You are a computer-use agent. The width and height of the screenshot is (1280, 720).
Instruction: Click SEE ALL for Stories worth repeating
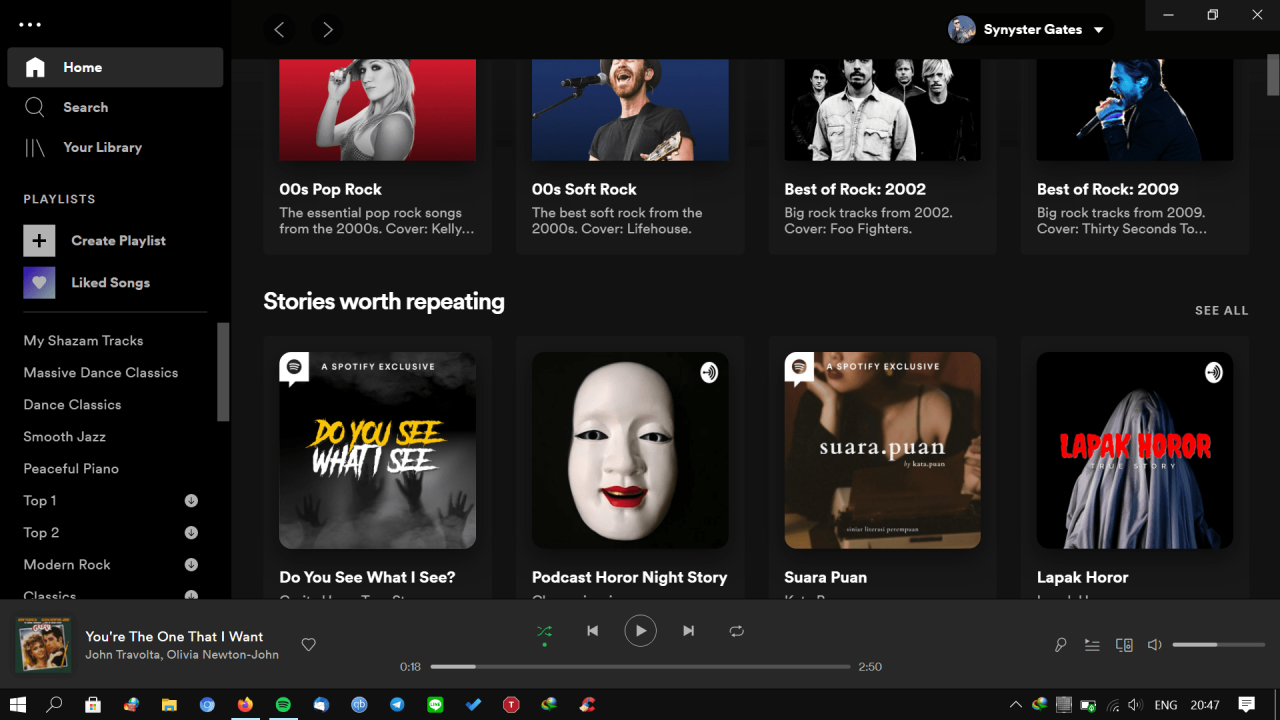[1221, 310]
